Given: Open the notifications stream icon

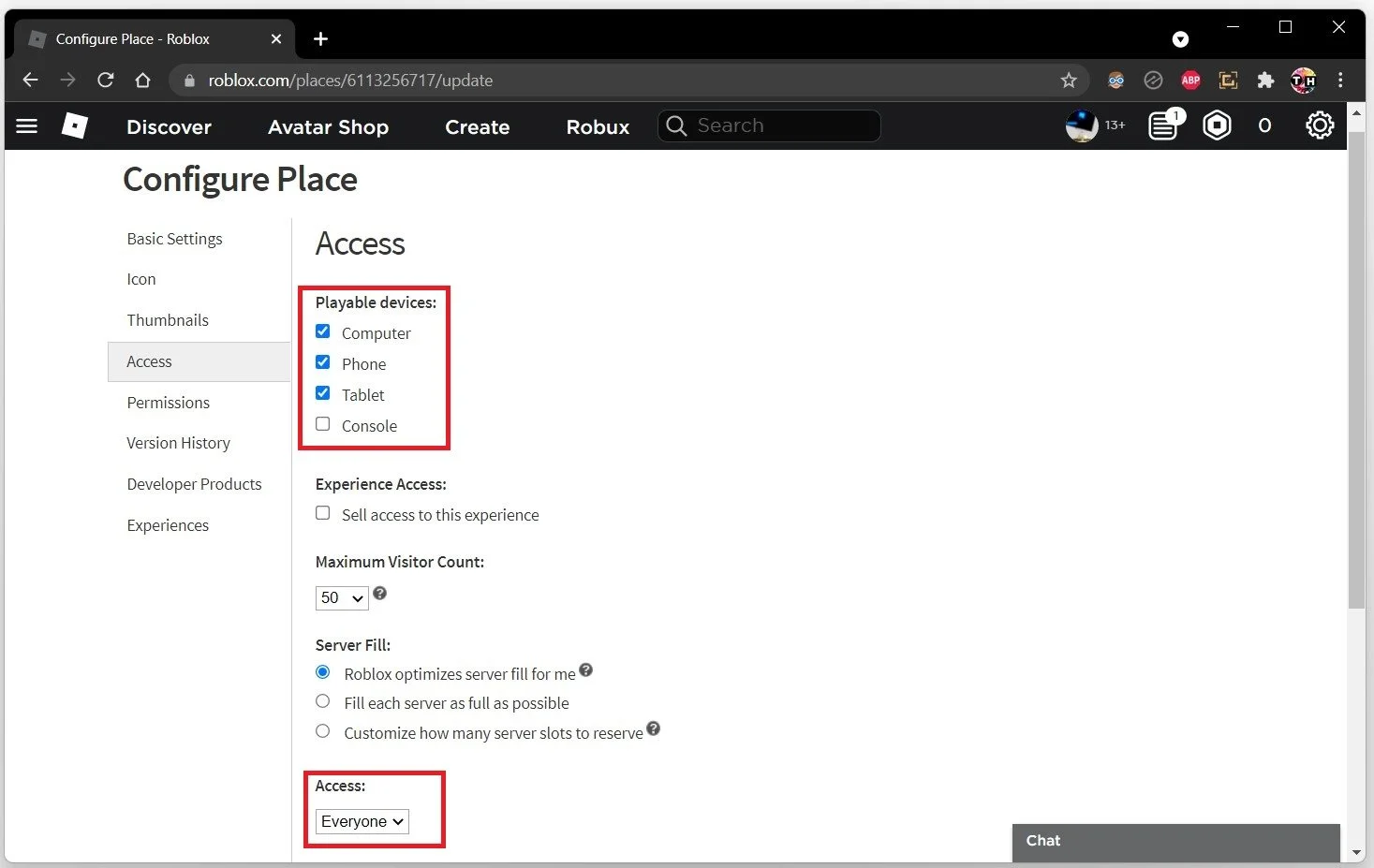Looking at the screenshot, I should pyautogui.click(x=1164, y=125).
